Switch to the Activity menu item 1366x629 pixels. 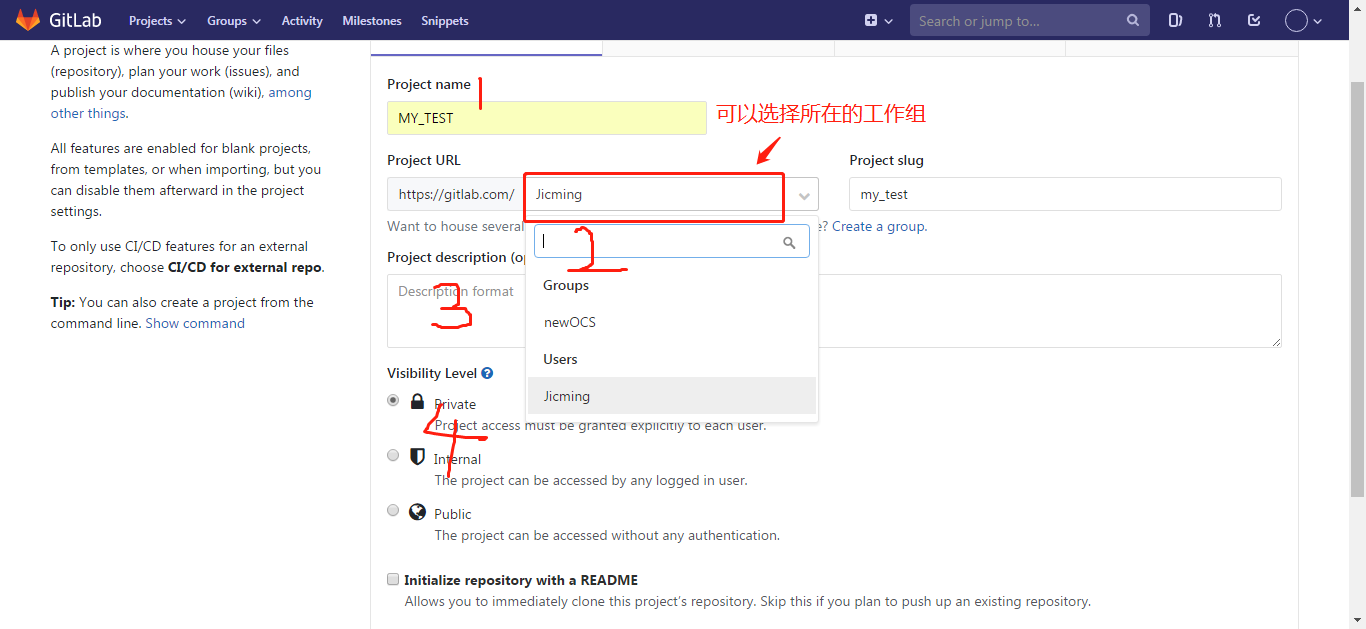(301, 20)
